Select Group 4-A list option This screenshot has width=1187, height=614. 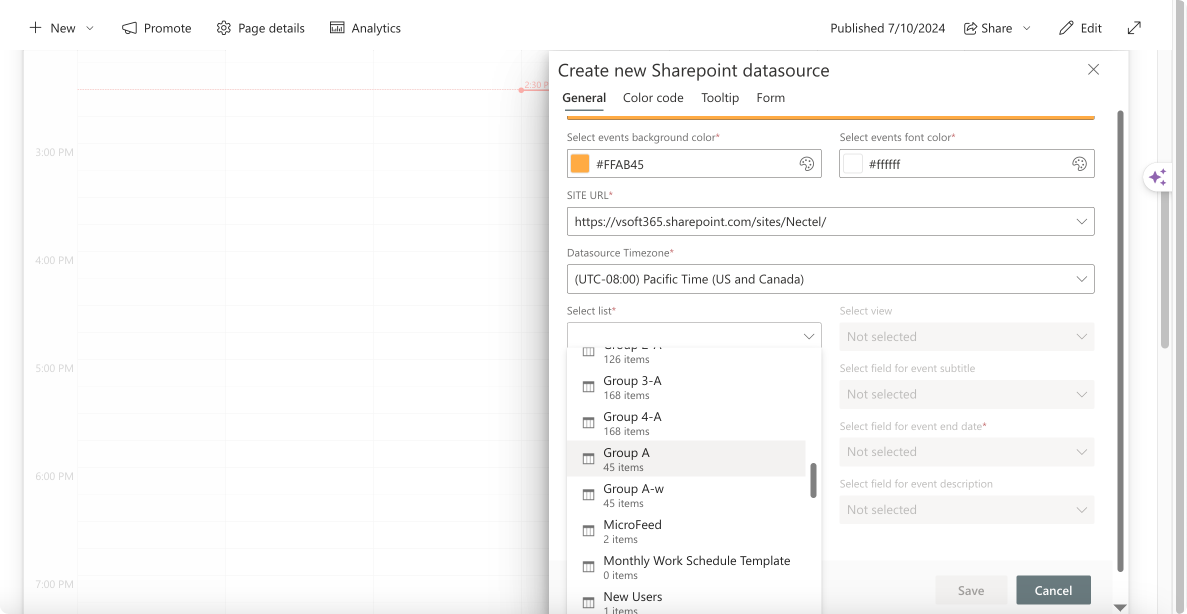pyautogui.click(x=686, y=423)
